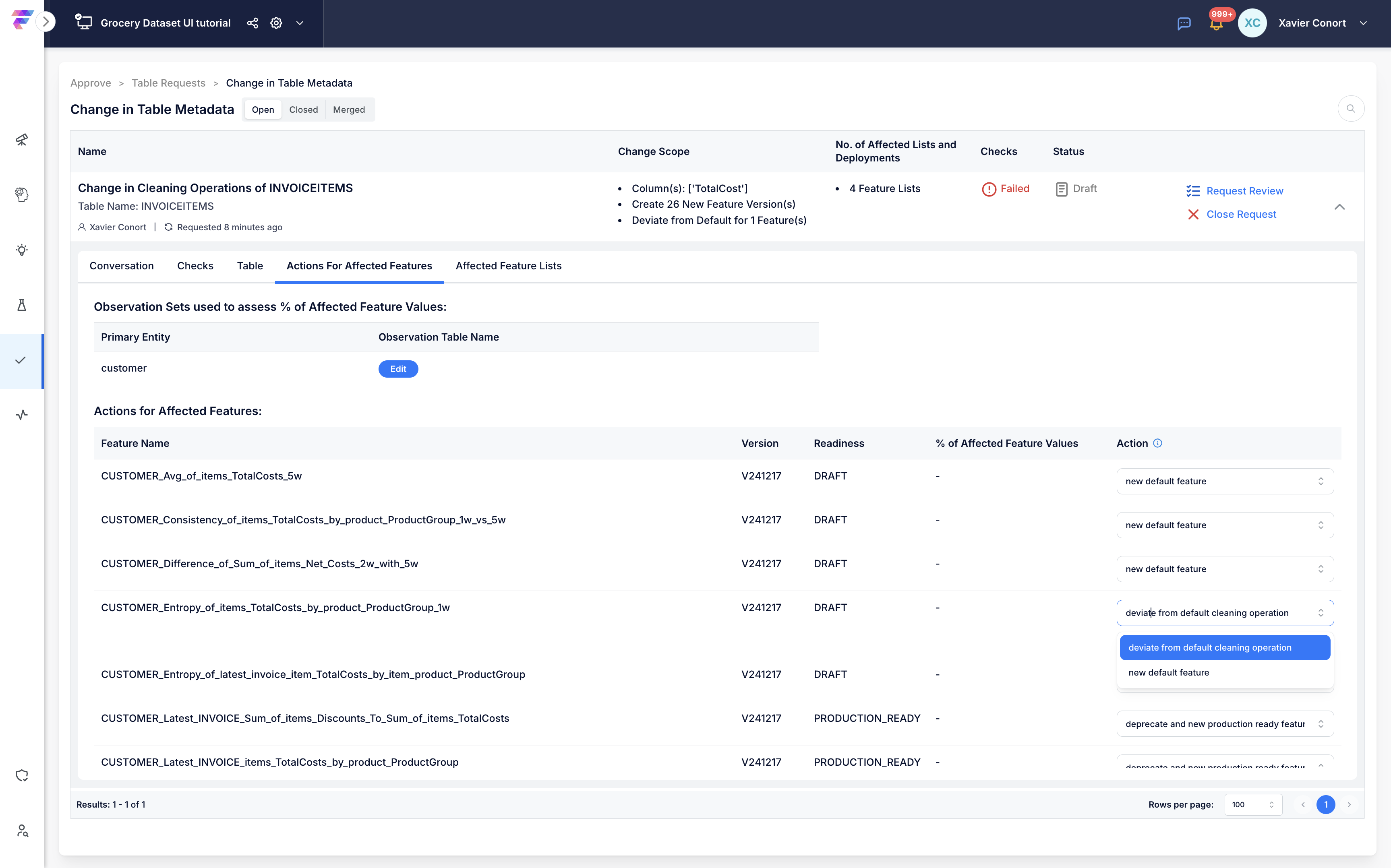Expand the catalog switcher chevron
This screenshot has height=868, width=1391.
(x=300, y=23)
